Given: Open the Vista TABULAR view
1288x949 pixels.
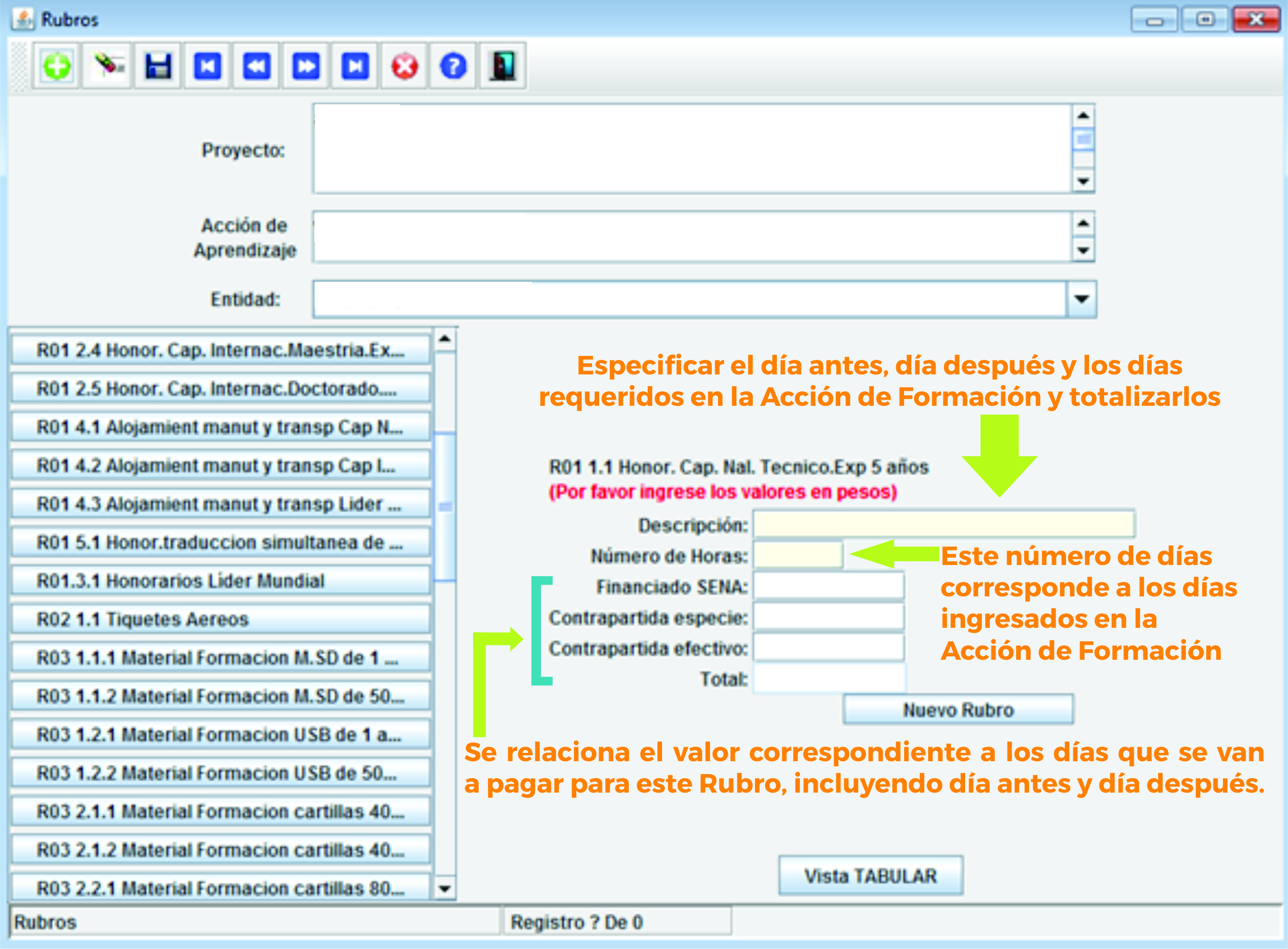Looking at the screenshot, I should pyautogui.click(x=870, y=876).
